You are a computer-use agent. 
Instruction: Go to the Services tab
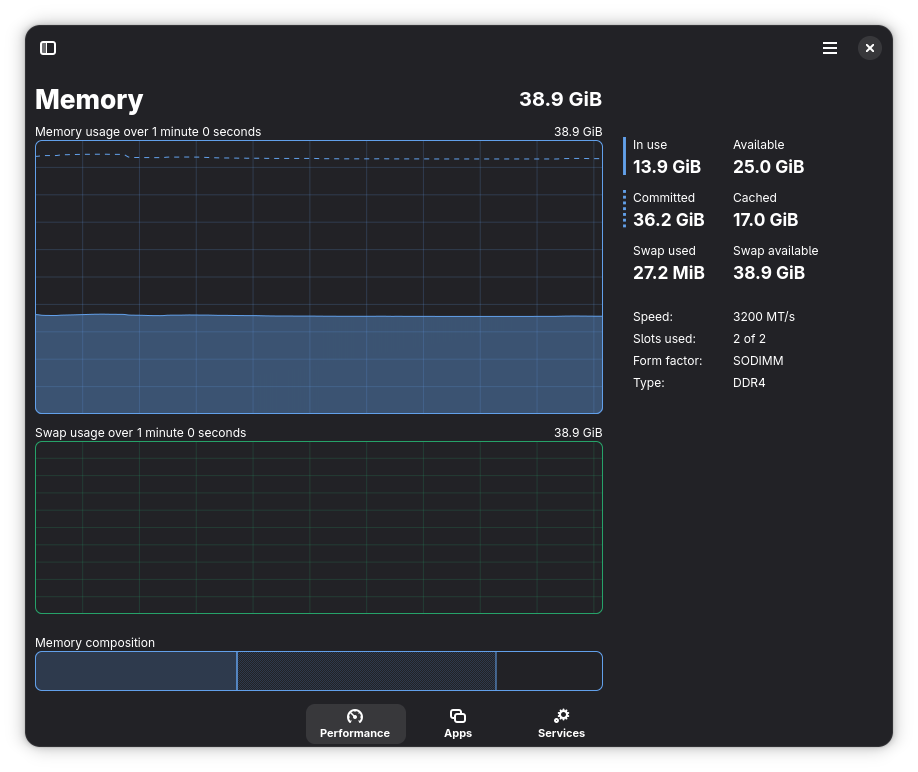point(561,724)
